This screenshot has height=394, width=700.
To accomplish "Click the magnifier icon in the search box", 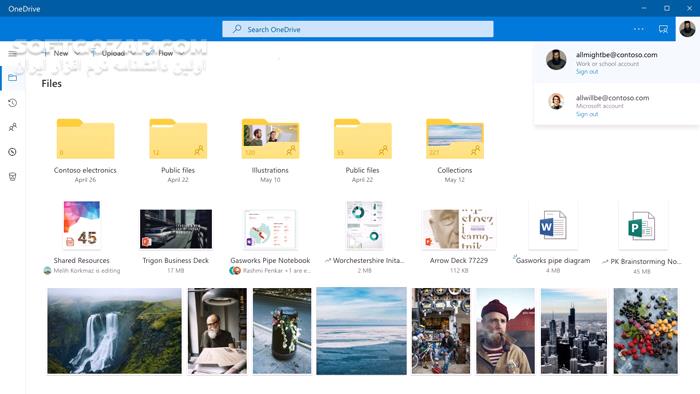I will click(x=237, y=29).
